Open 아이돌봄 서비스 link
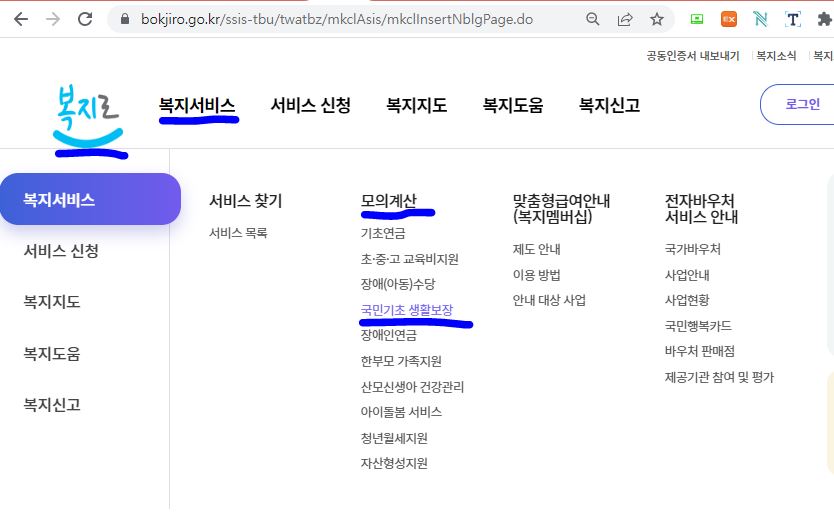Screen dimensions: 834x512 (x=401, y=412)
